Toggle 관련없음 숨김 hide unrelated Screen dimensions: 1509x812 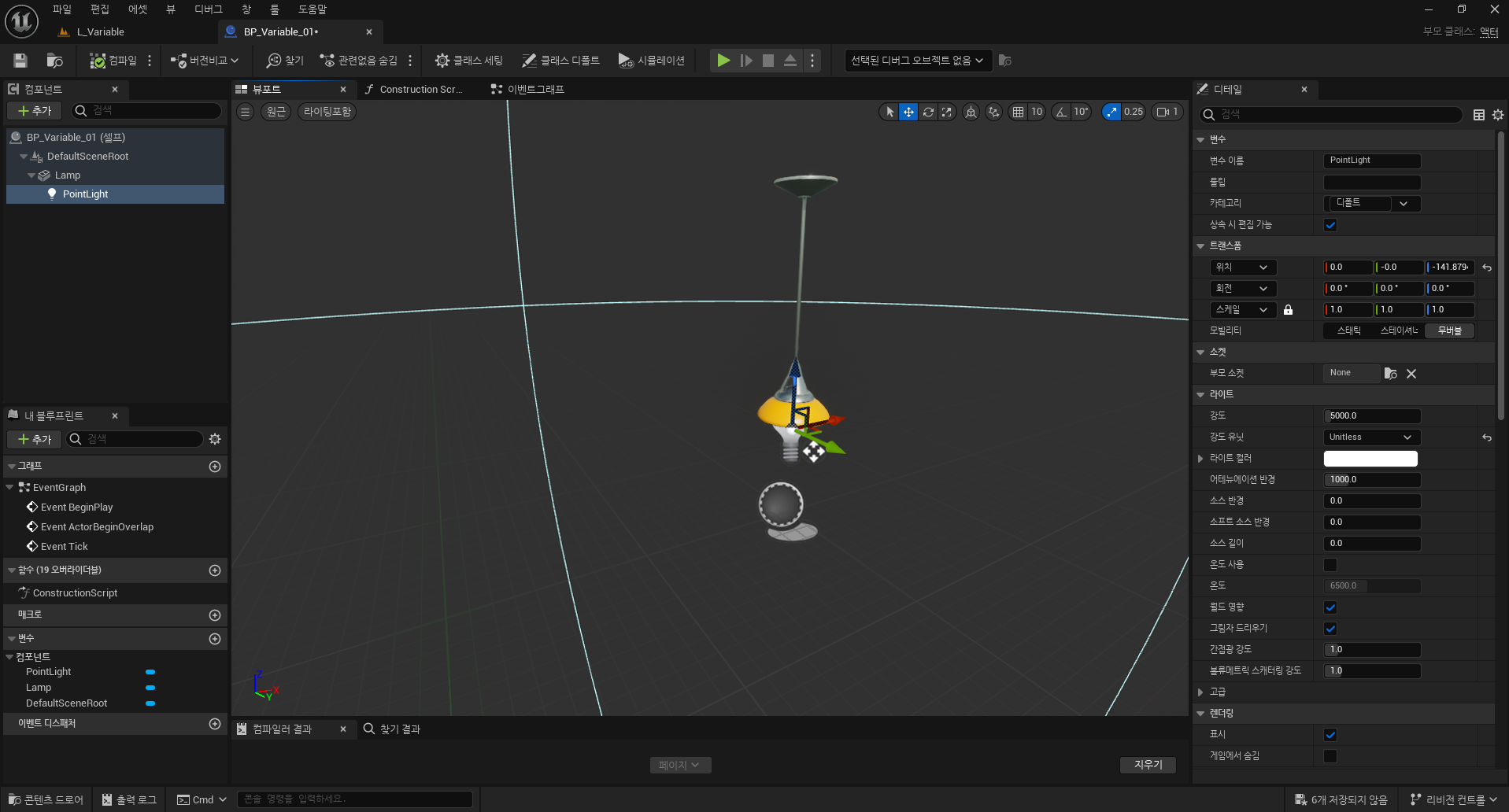point(359,61)
